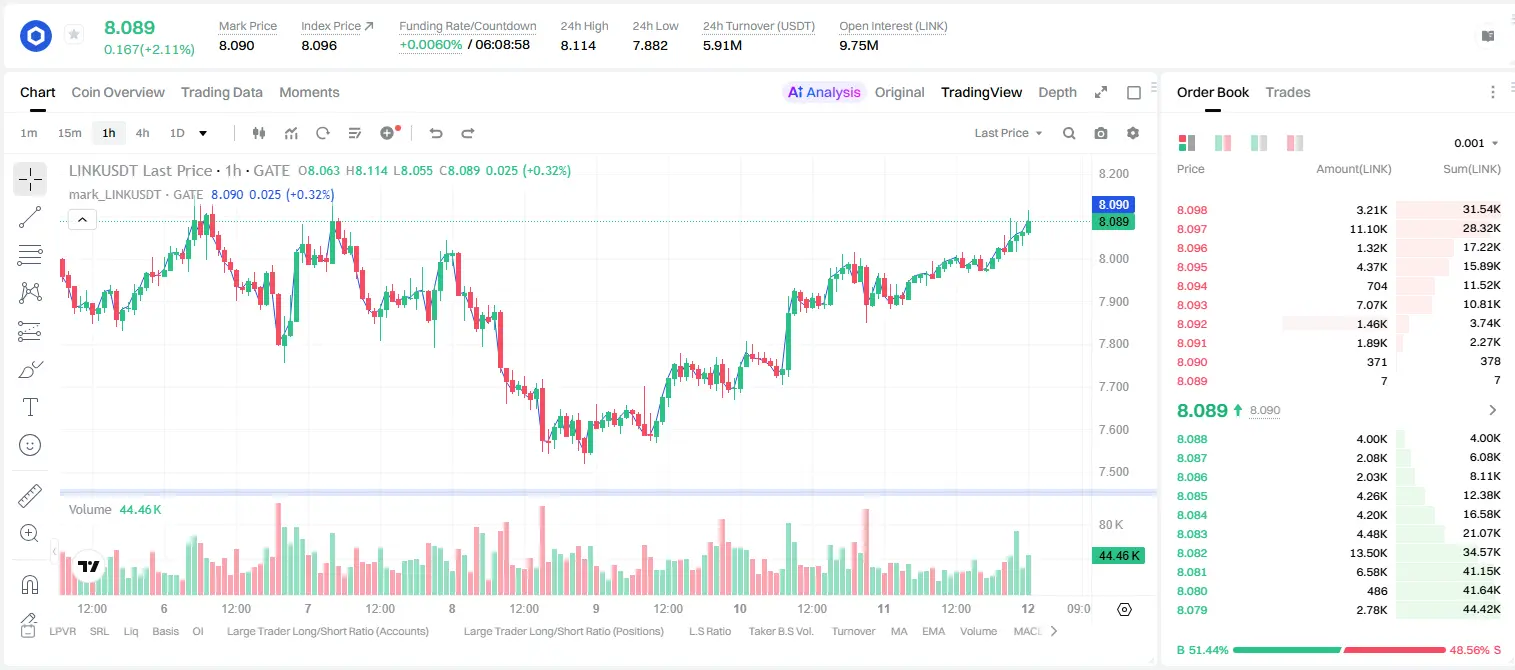Switch chart to Depth view
1515x670 pixels.
click(1057, 92)
